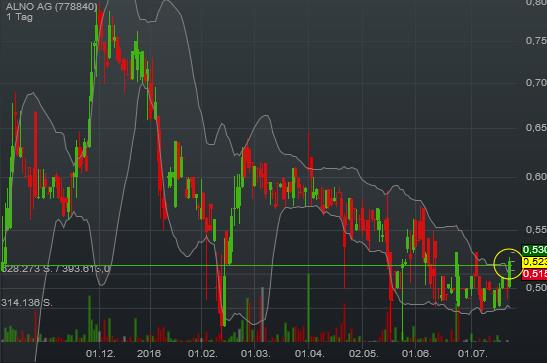Select the 0,60 price axis label

click(536, 176)
